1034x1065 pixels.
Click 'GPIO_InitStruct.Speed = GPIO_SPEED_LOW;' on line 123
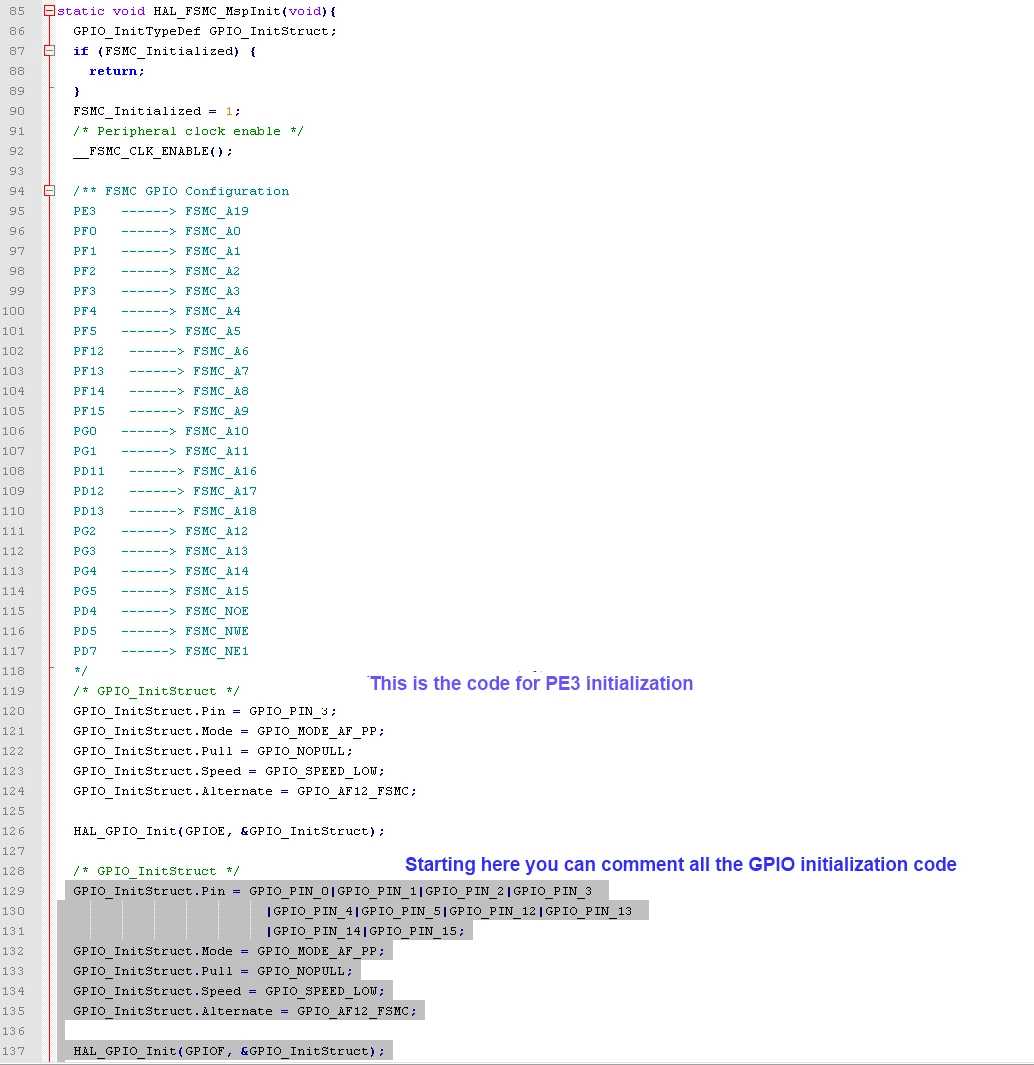pos(229,772)
